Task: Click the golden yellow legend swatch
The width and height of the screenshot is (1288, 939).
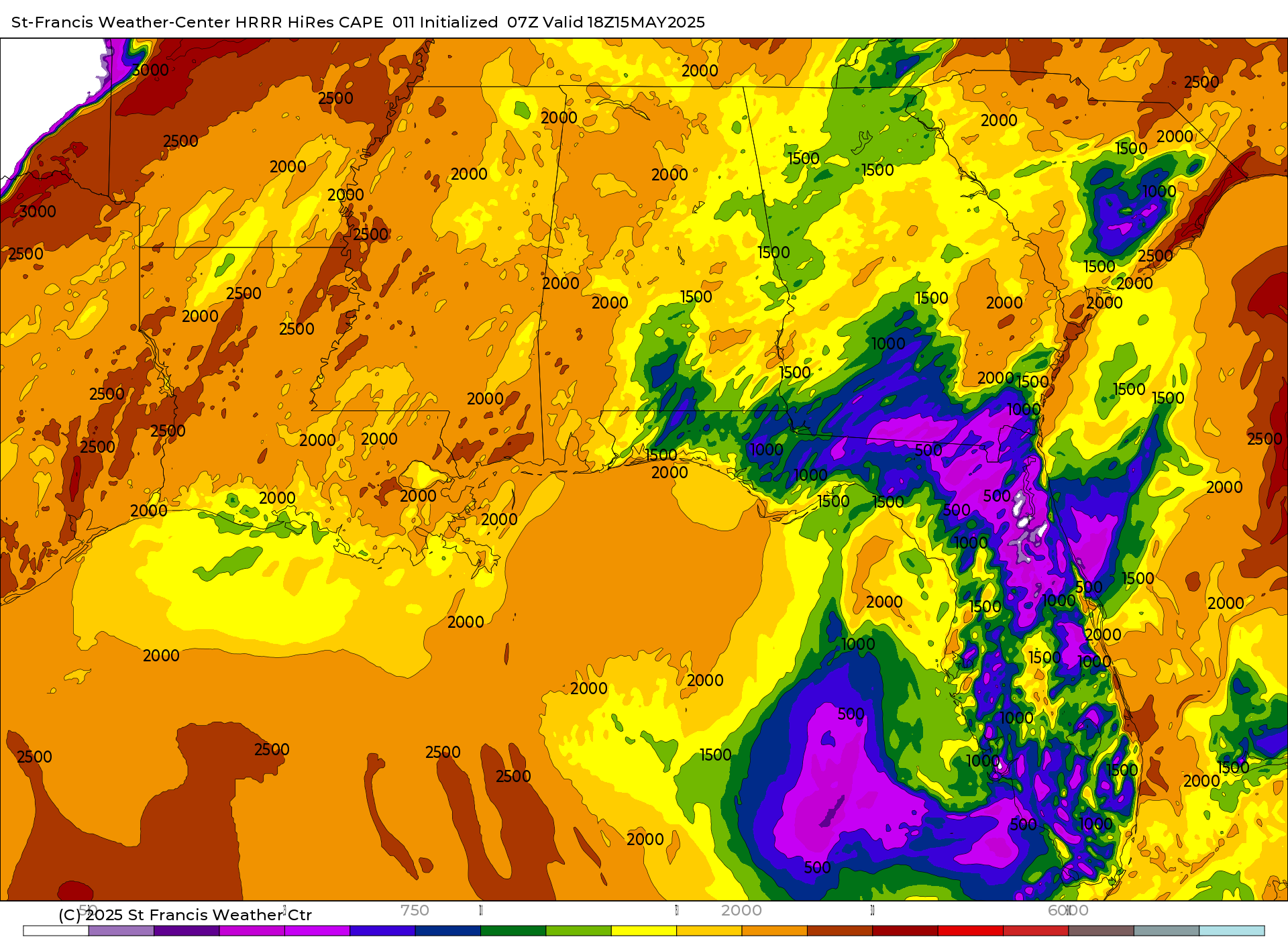Action: tap(709, 931)
